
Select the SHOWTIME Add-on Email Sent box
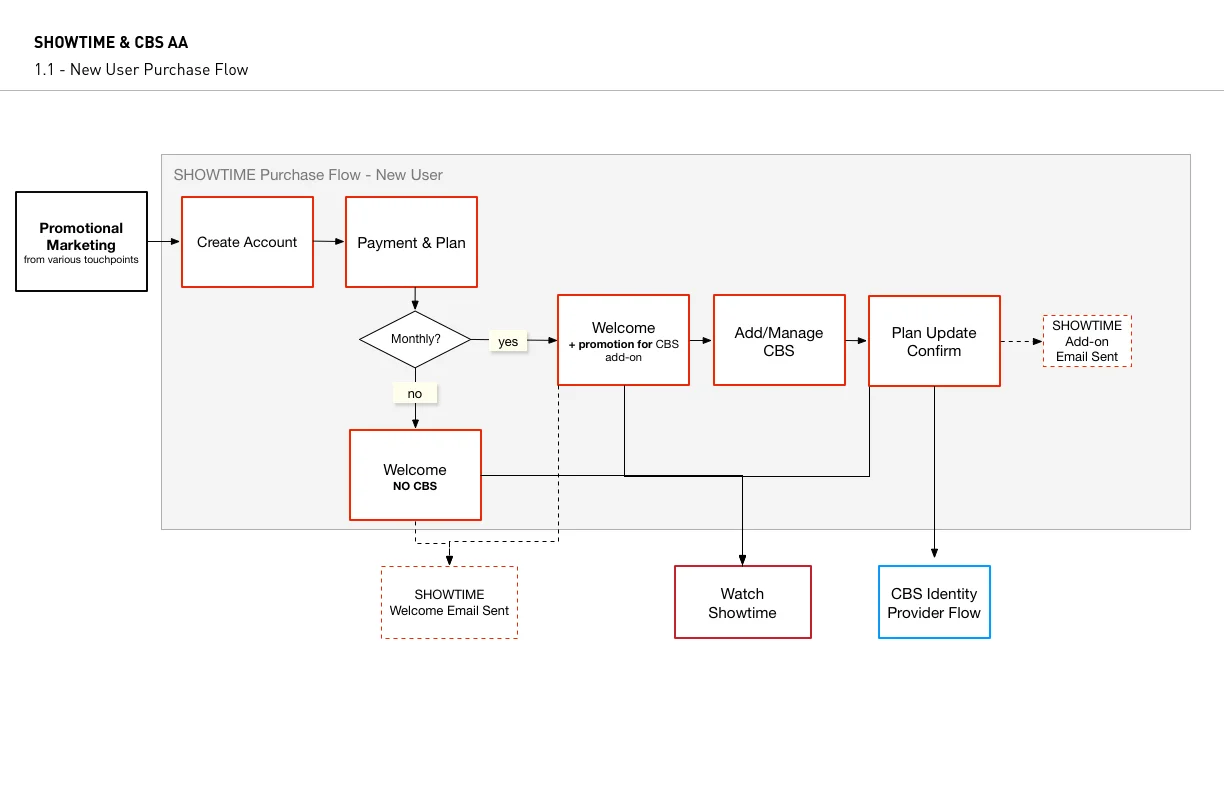tap(1087, 341)
